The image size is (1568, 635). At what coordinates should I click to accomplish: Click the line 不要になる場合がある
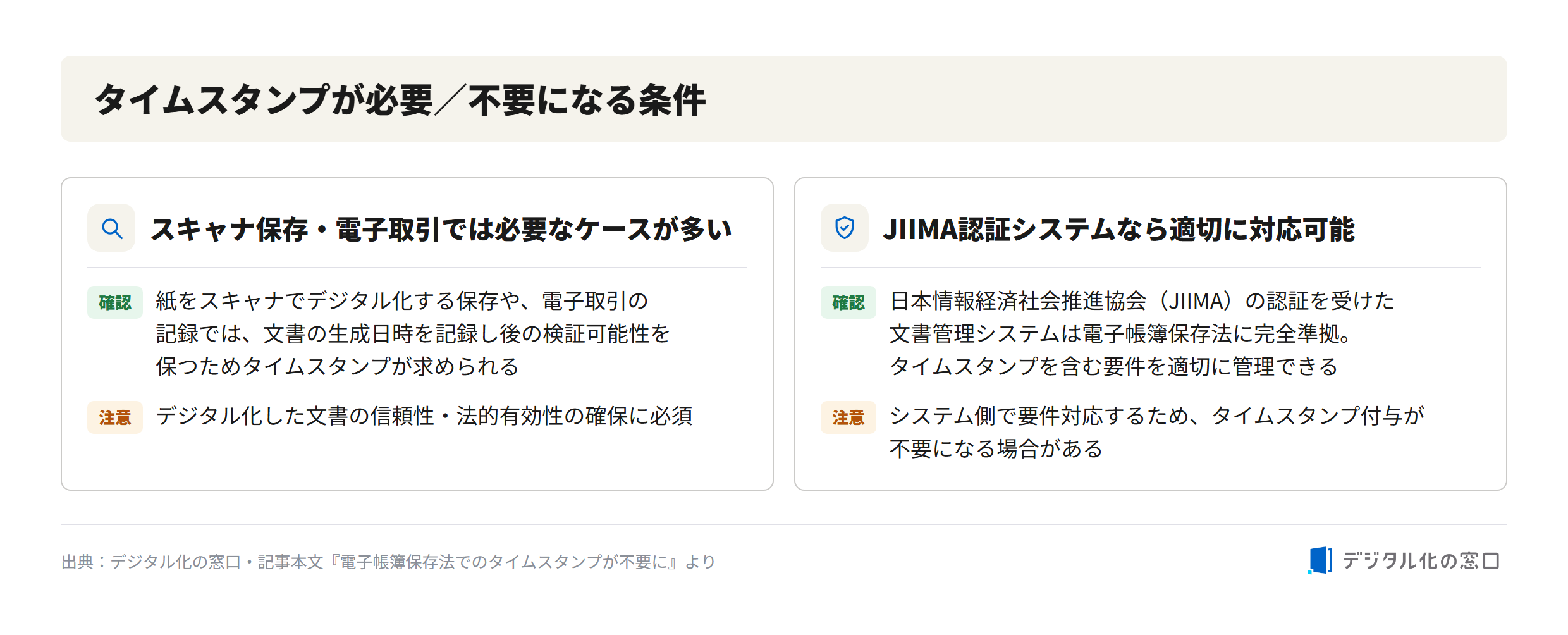pos(996,449)
